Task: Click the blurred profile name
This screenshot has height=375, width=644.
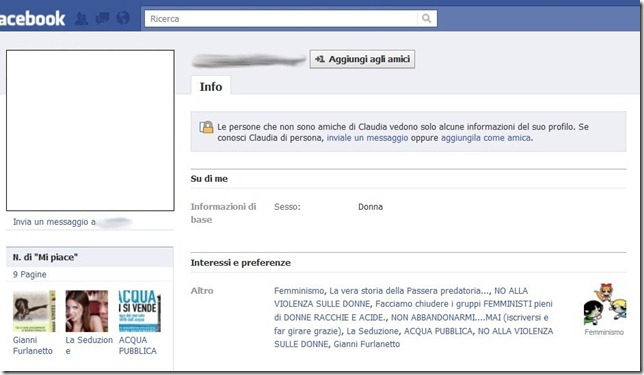Action: coord(249,60)
